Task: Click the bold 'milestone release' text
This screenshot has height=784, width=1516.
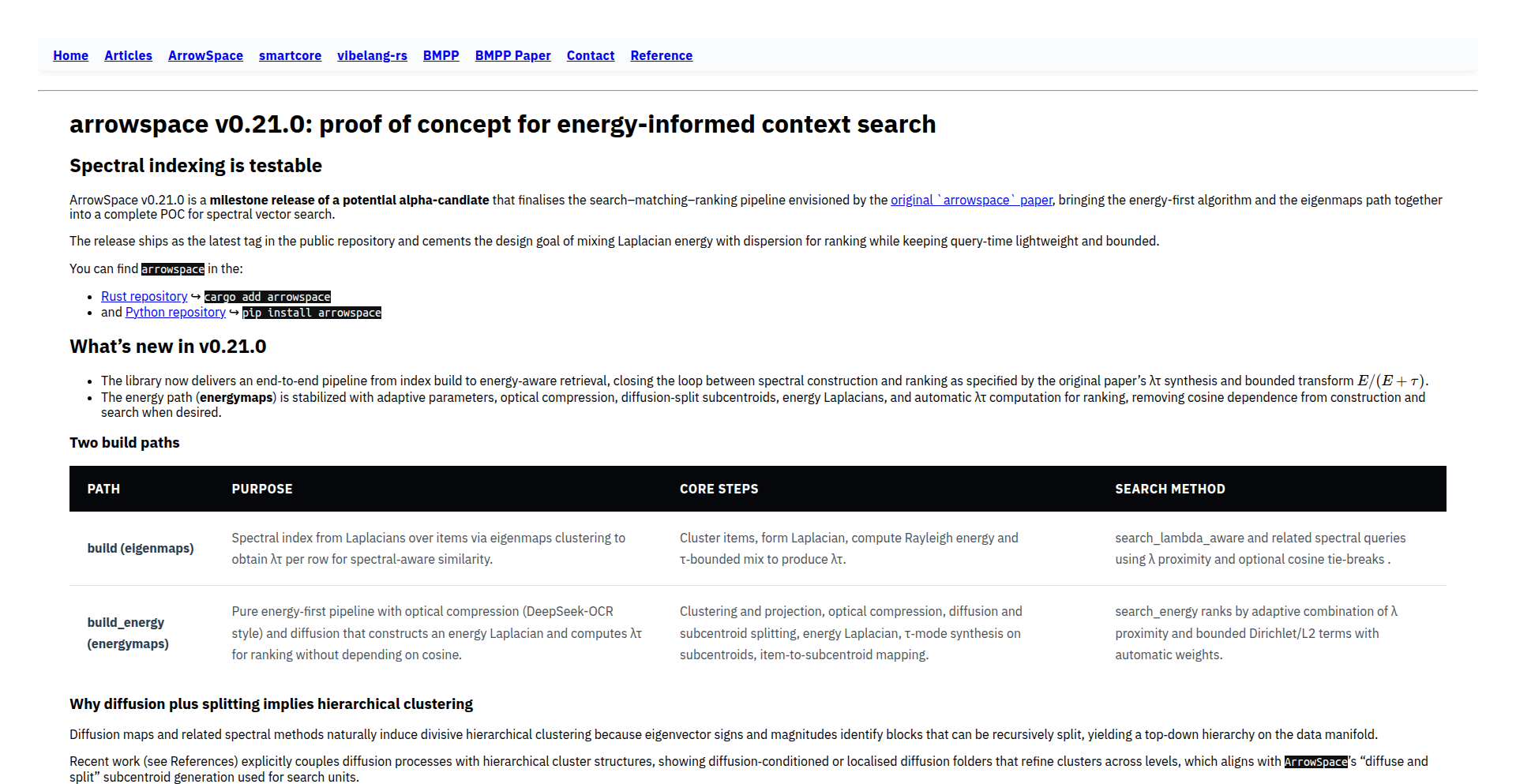Action: coord(349,200)
